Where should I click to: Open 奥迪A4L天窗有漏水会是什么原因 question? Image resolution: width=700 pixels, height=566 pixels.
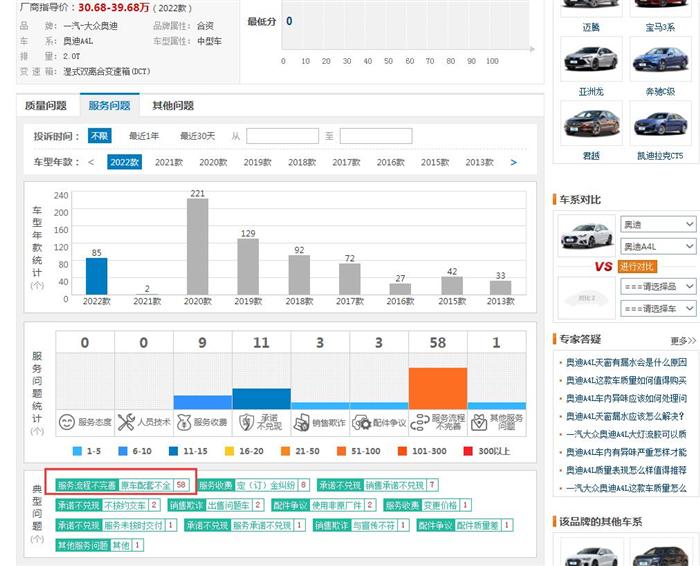click(x=626, y=362)
